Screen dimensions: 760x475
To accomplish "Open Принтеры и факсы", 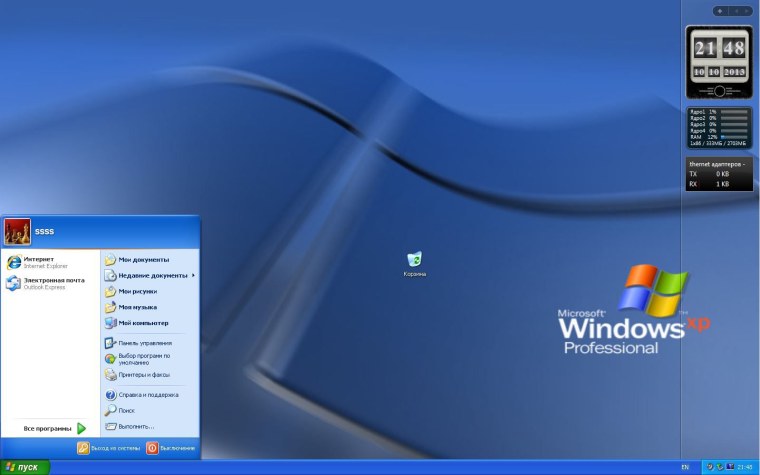I will [x=144, y=375].
